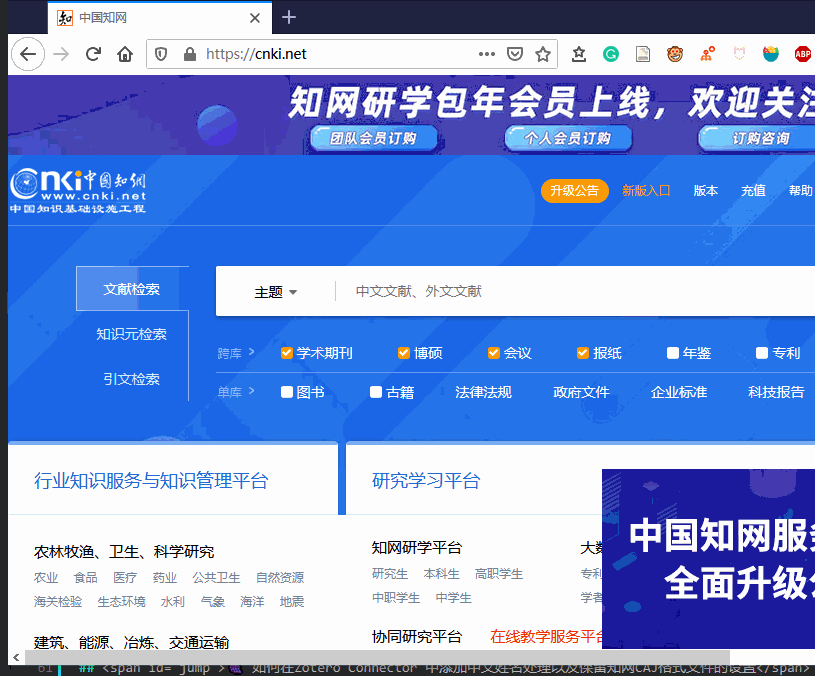Click the search box 中文文献、外文文献

click(575, 291)
